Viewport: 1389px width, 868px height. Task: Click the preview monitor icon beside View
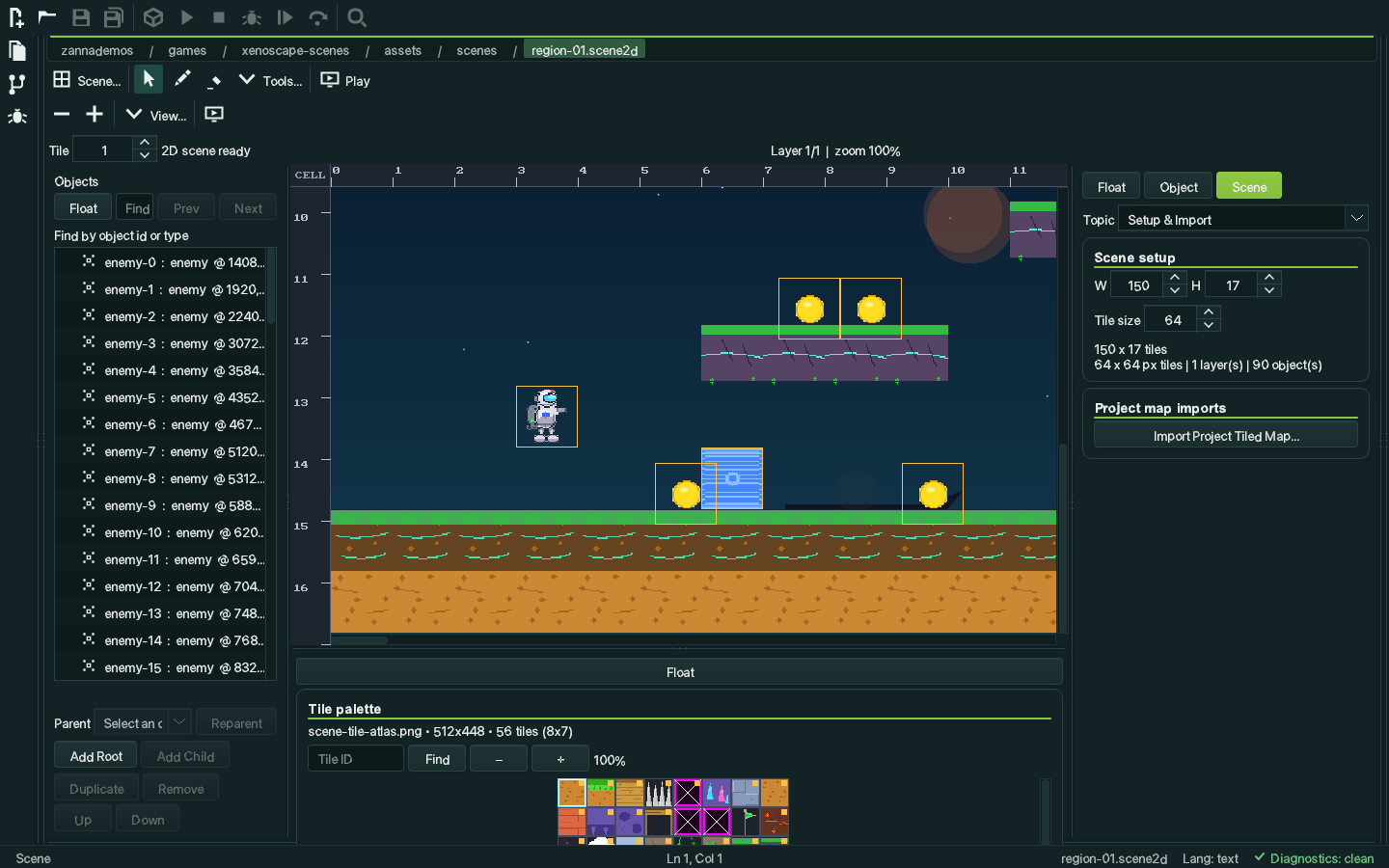pos(214,114)
